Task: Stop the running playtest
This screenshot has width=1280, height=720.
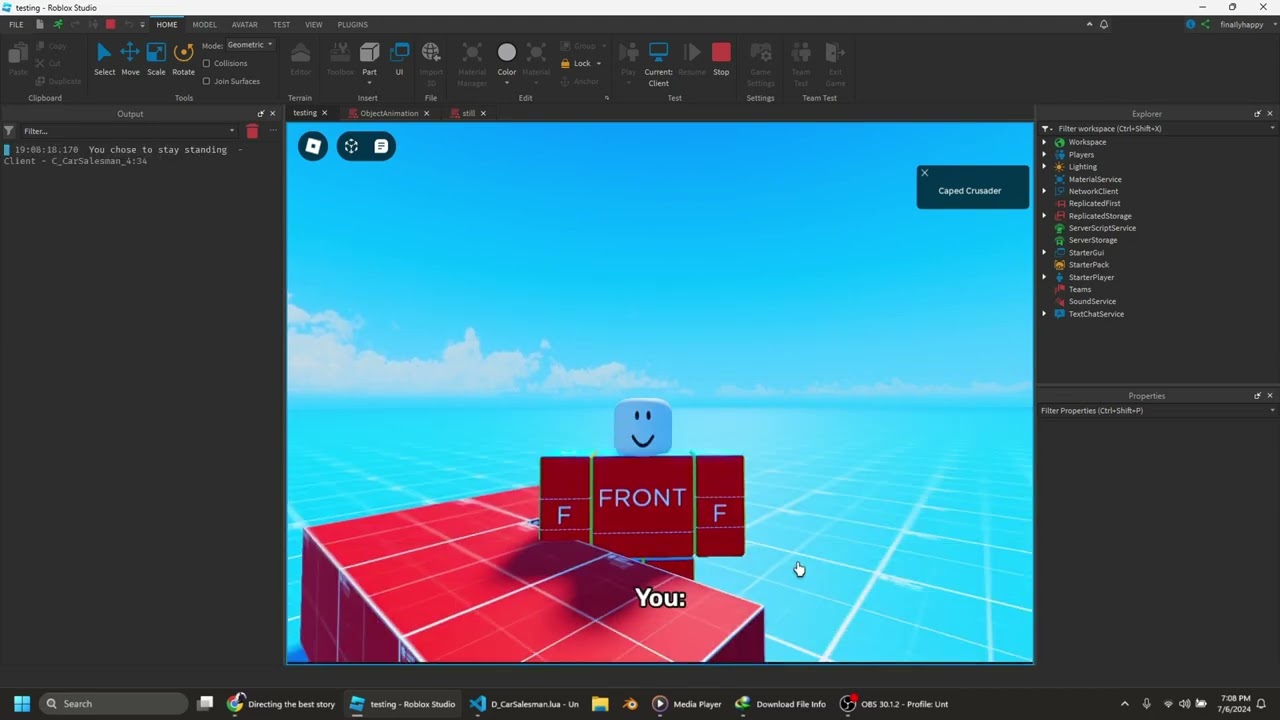Action: pyautogui.click(x=721, y=59)
